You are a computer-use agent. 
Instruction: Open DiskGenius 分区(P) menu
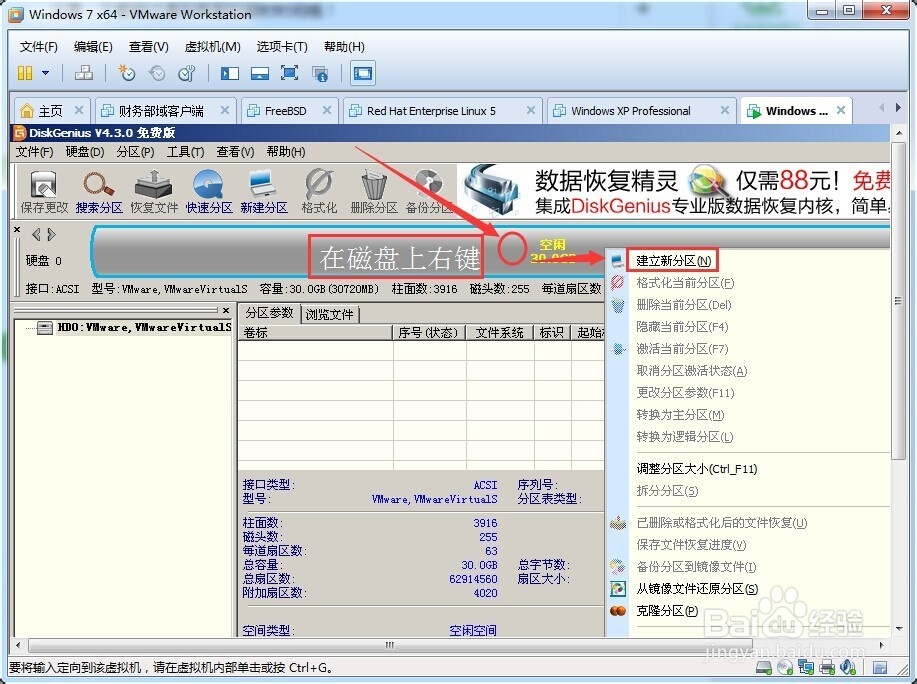[x=135, y=152]
